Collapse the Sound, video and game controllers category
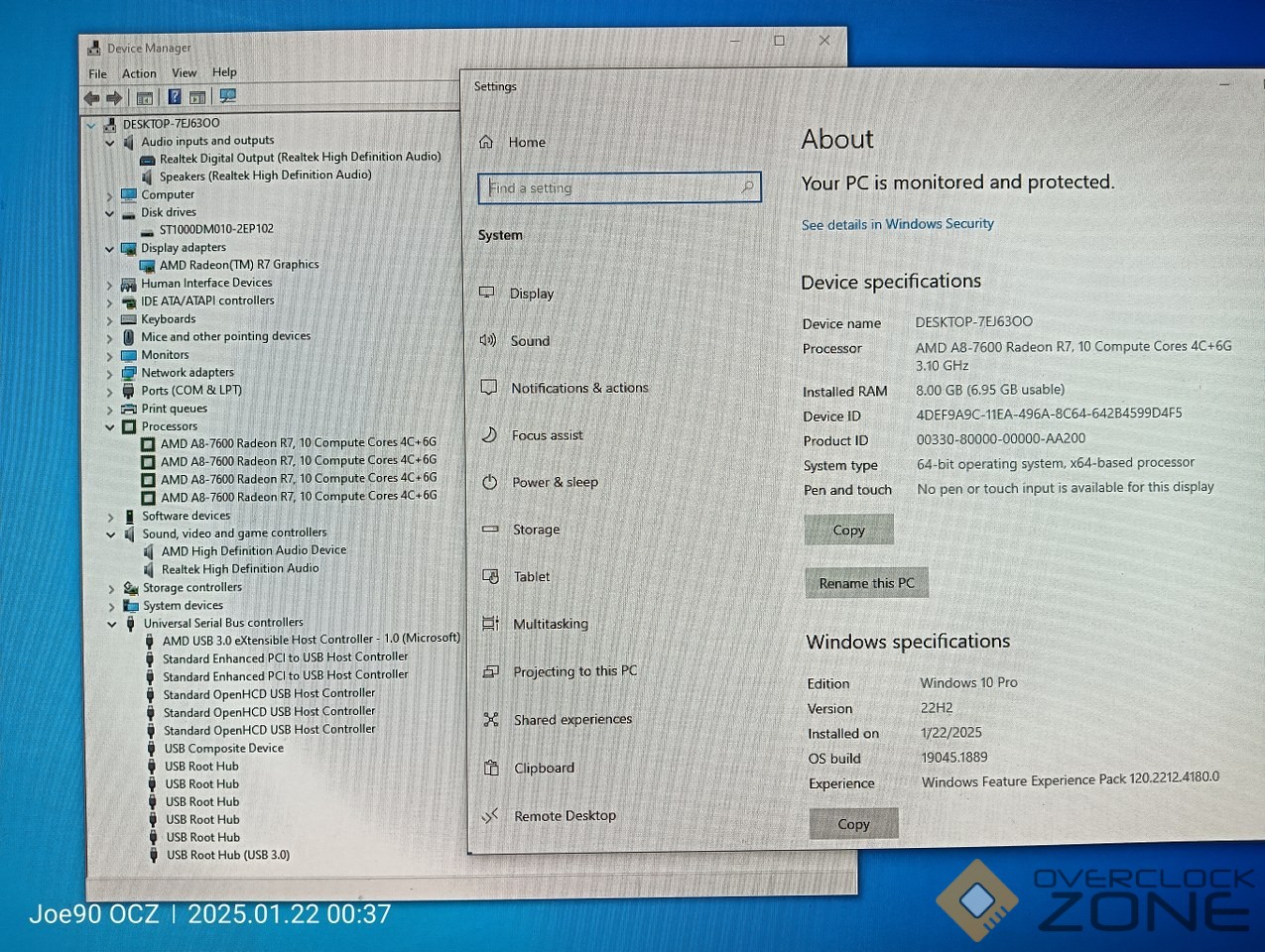Viewport: 1265px width, 952px height. coord(111,535)
